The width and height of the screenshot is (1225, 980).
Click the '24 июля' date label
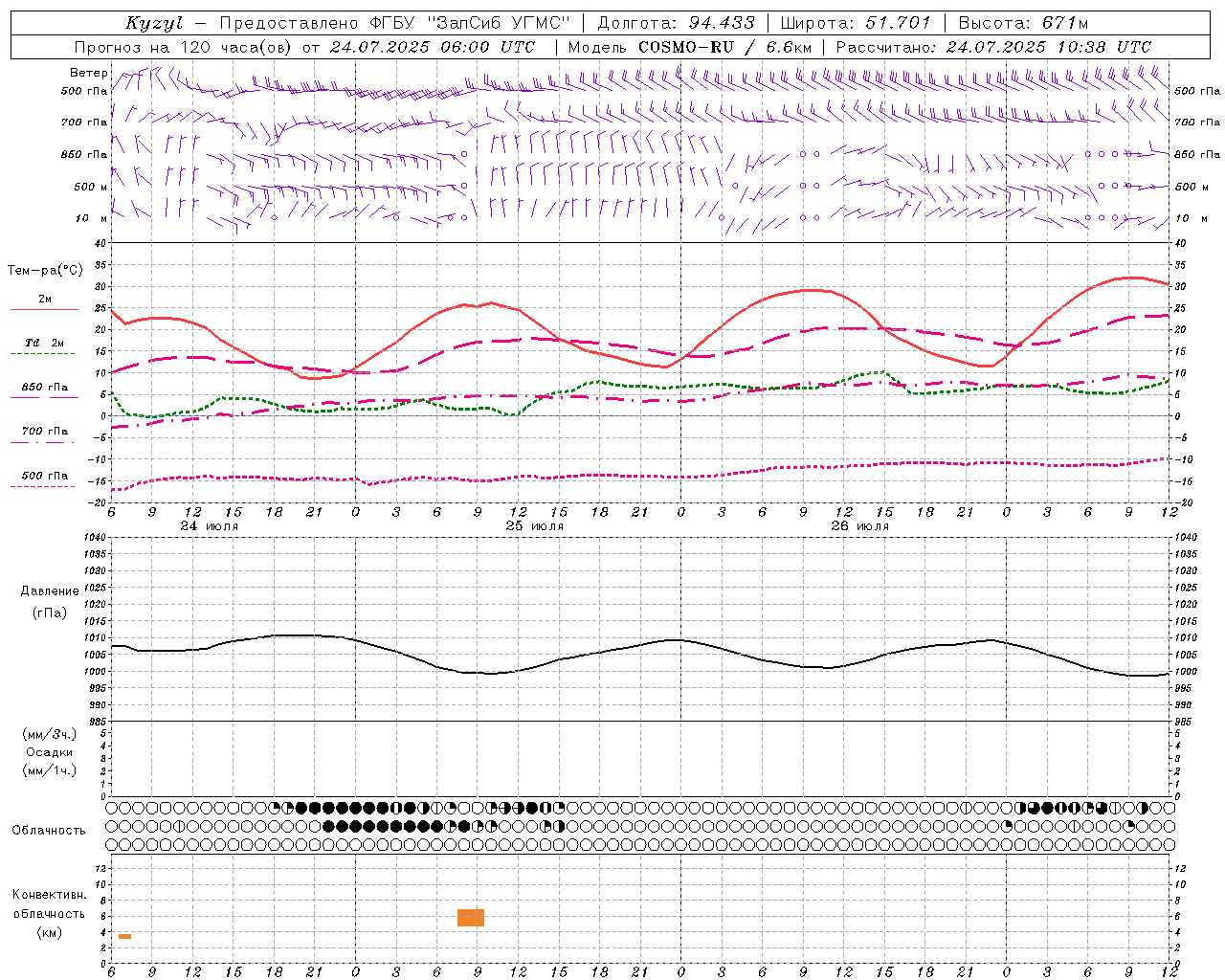click(210, 526)
